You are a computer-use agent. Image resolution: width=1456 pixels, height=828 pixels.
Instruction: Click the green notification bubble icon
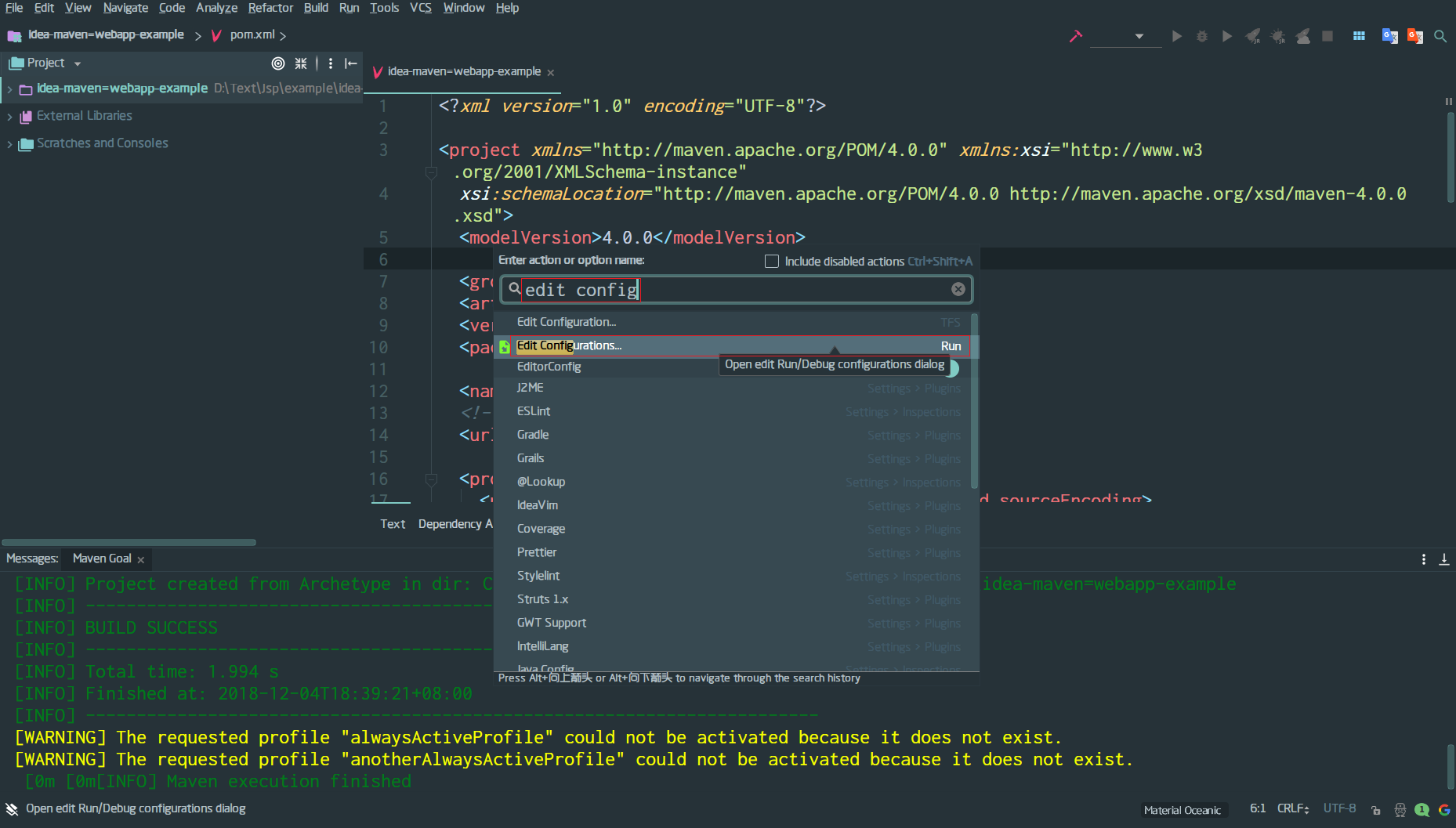tap(1422, 810)
